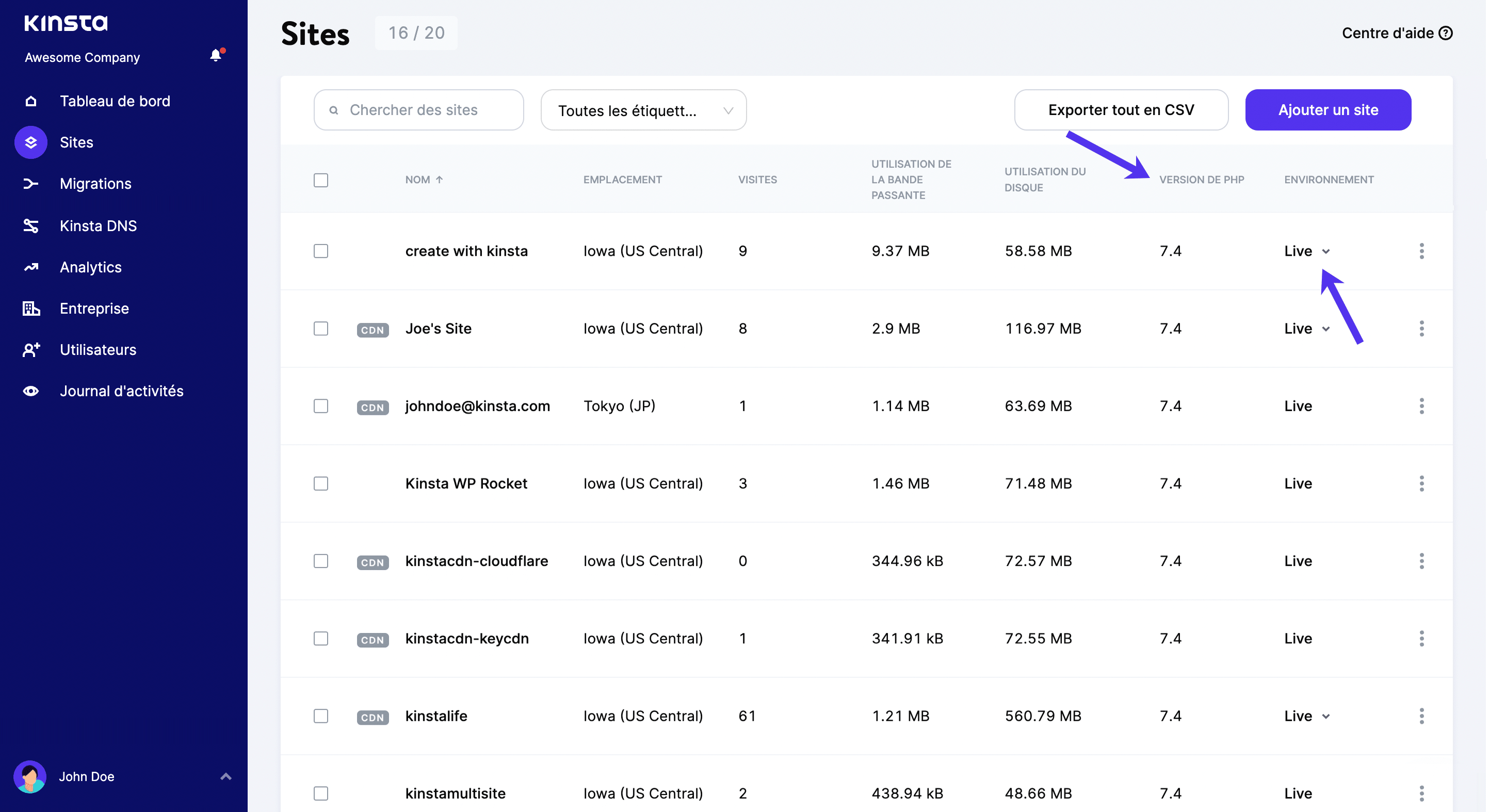The image size is (1489, 812).
Task: Collapse the John Doe user panel
Action: pos(225,777)
